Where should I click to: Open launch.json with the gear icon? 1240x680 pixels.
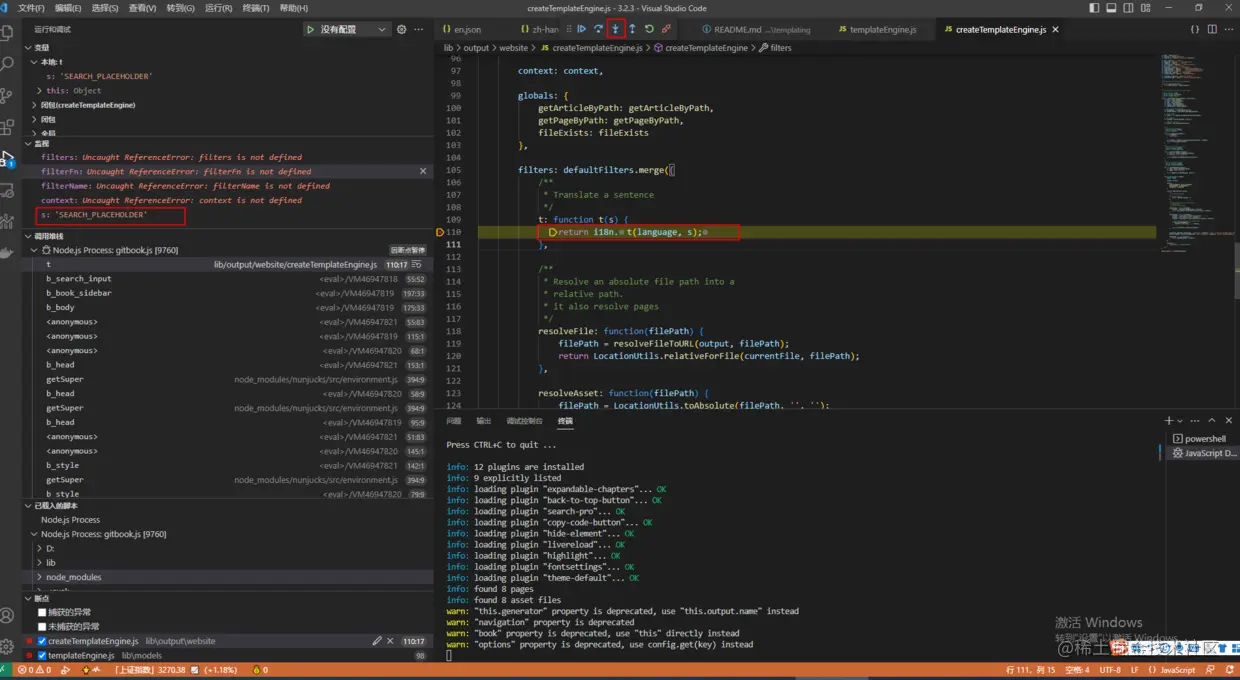(402, 30)
